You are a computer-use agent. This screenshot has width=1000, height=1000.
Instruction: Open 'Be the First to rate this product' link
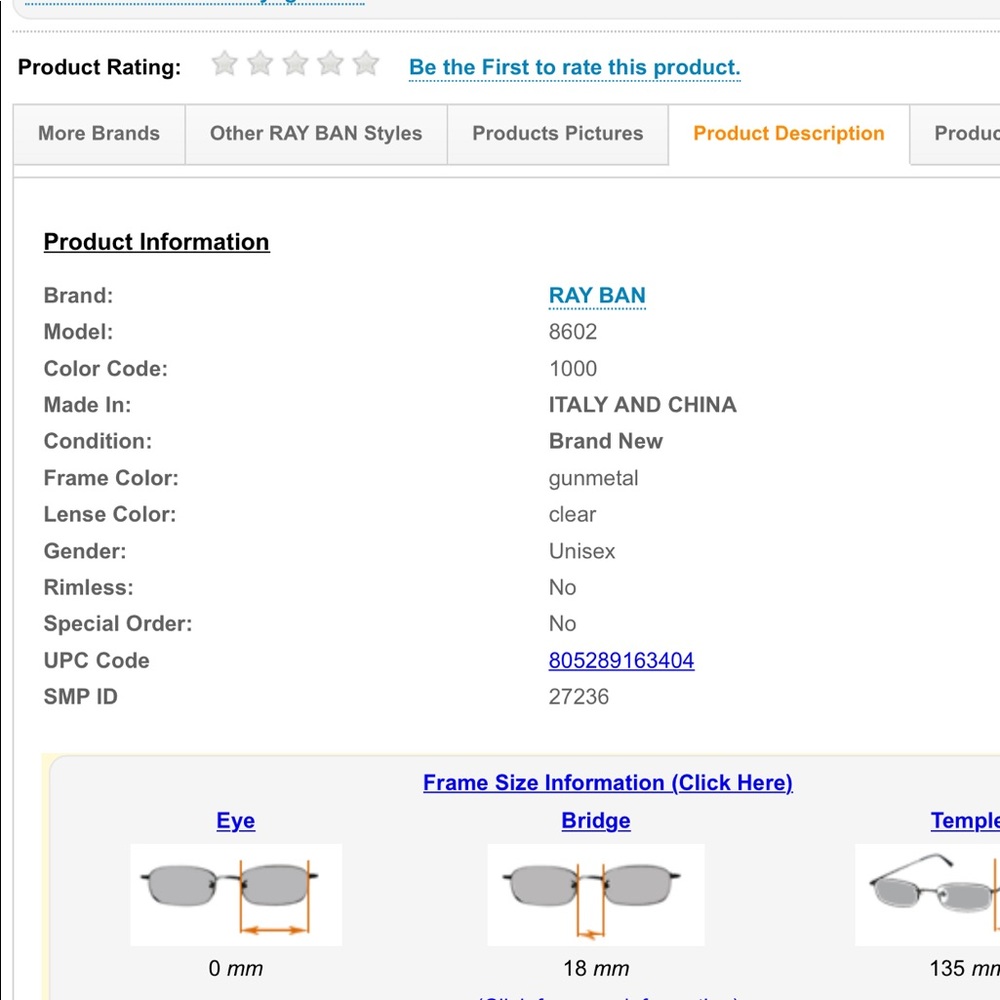[x=575, y=68]
